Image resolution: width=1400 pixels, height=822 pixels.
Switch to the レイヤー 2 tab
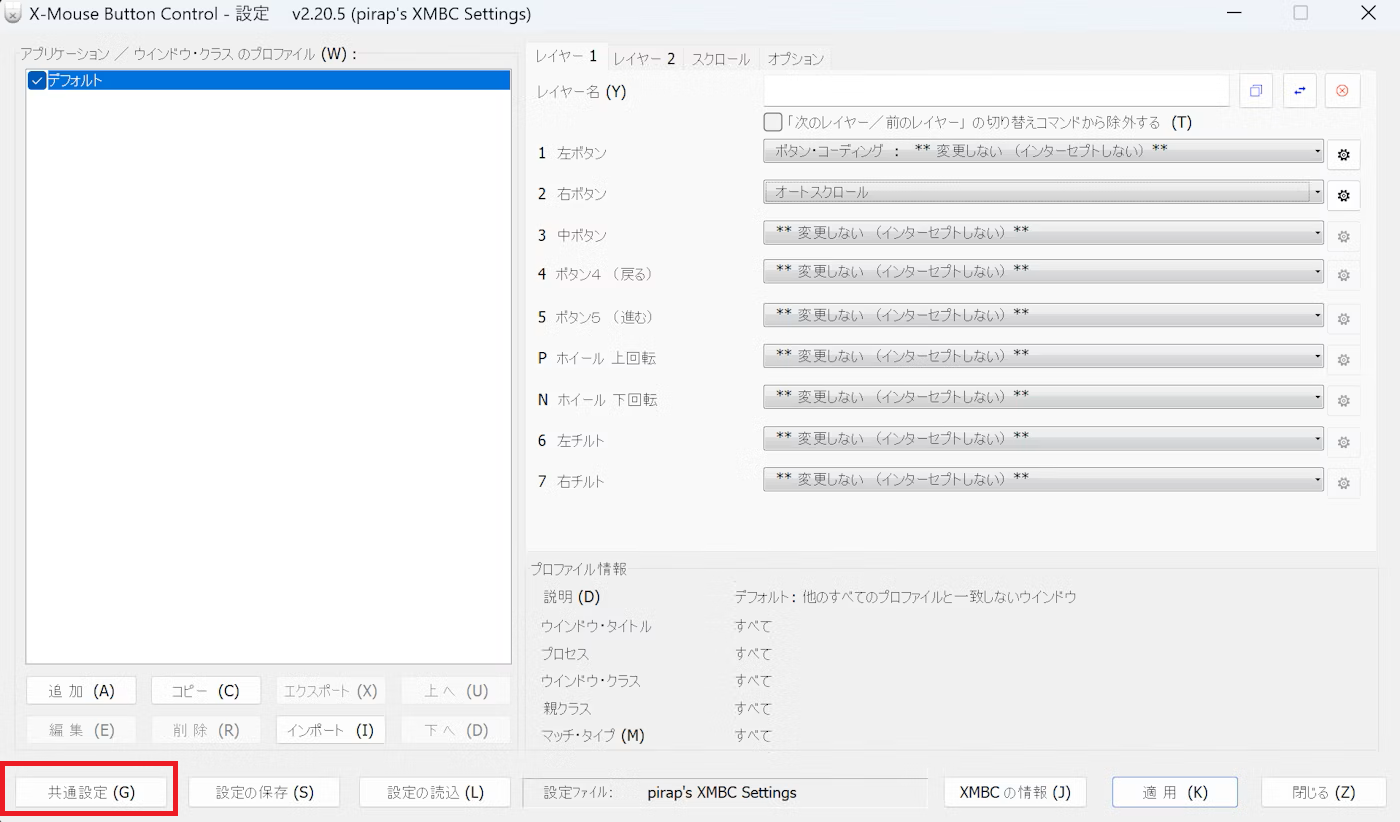(644, 59)
